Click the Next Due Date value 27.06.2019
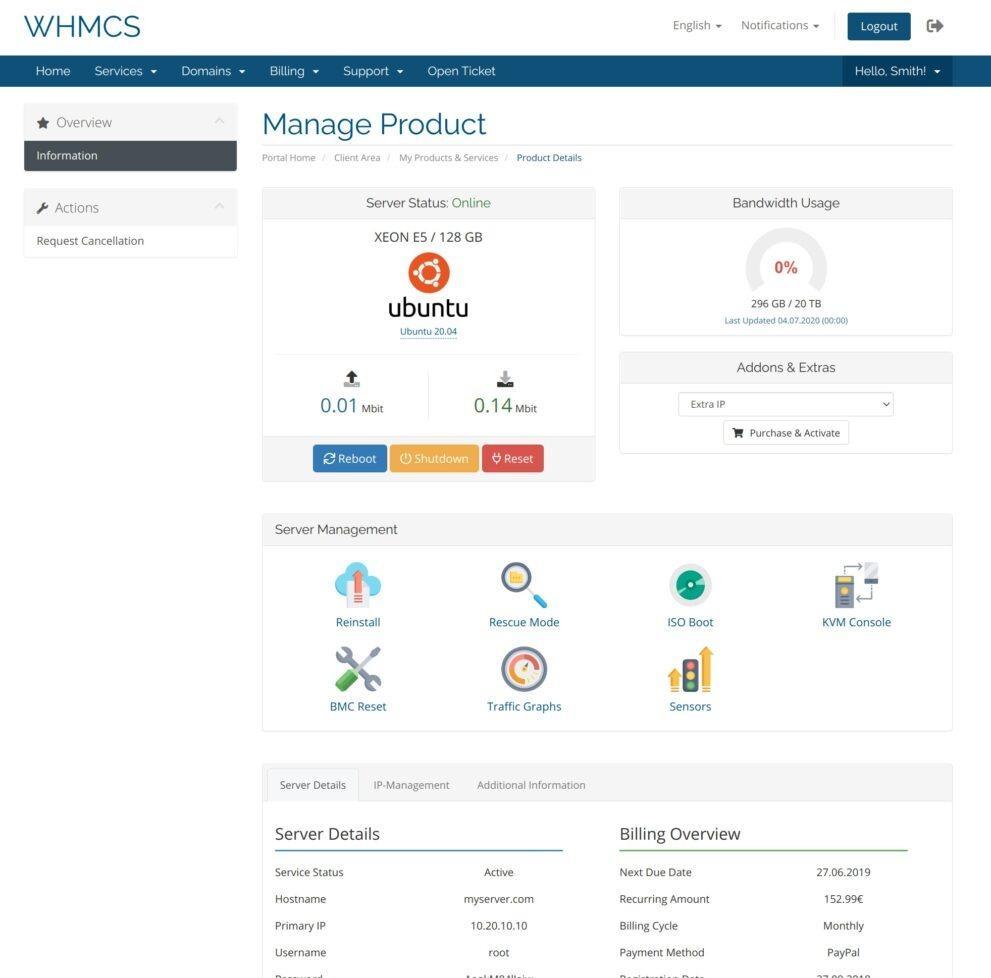The height and width of the screenshot is (978, 991). [843, 872]
